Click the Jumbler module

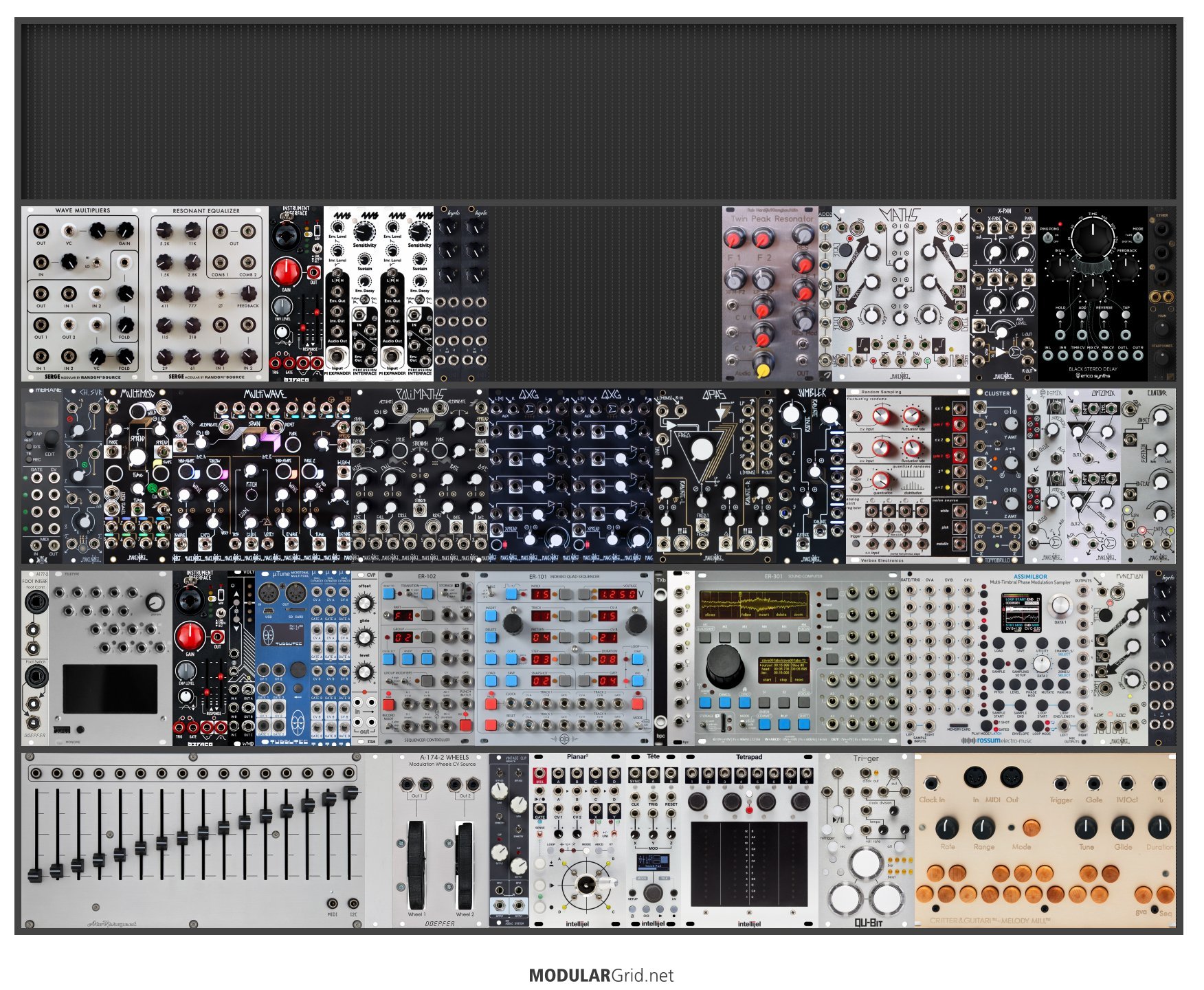tap(812, 476)
